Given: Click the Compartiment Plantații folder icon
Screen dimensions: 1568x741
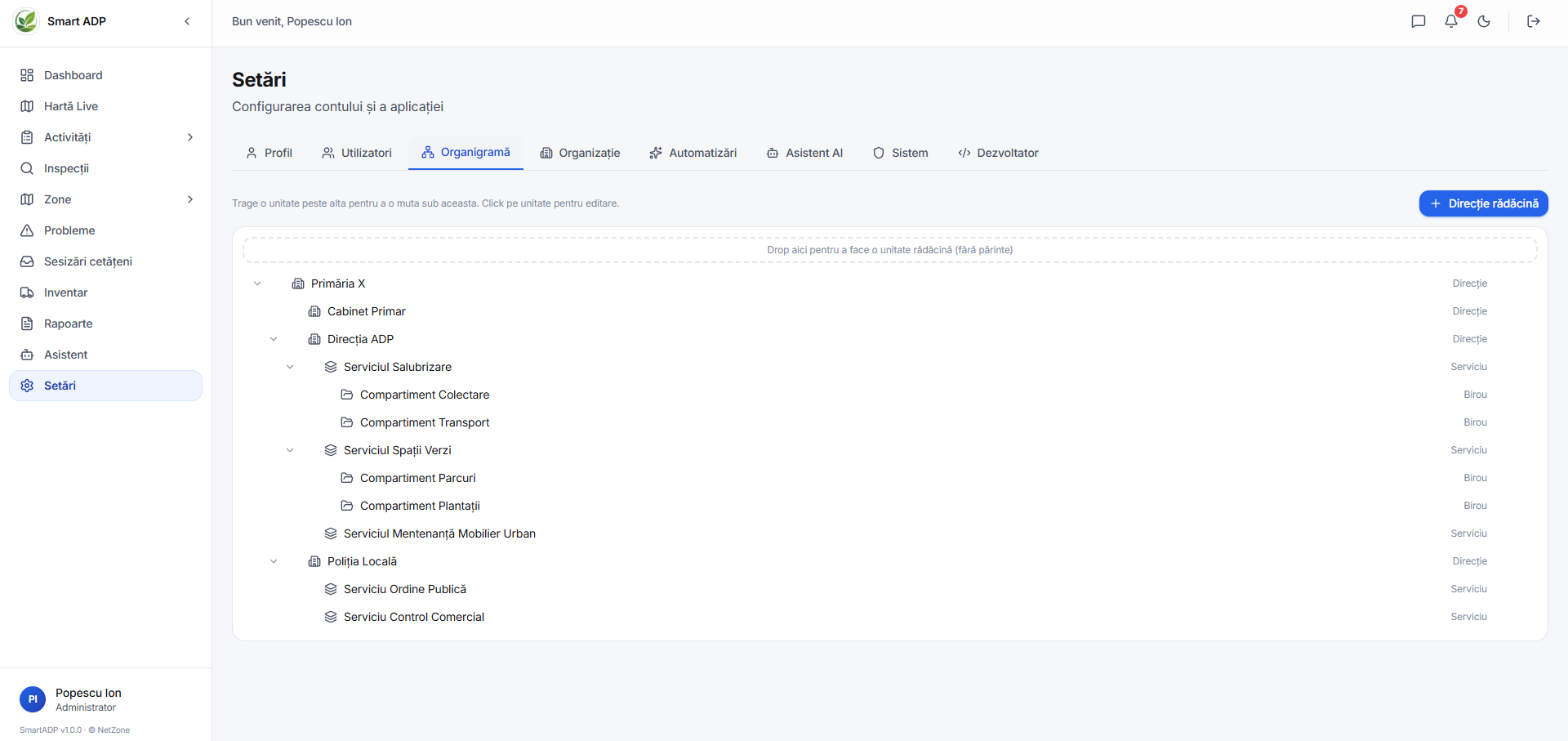Looking at the screenshot, I should point(347,506).
